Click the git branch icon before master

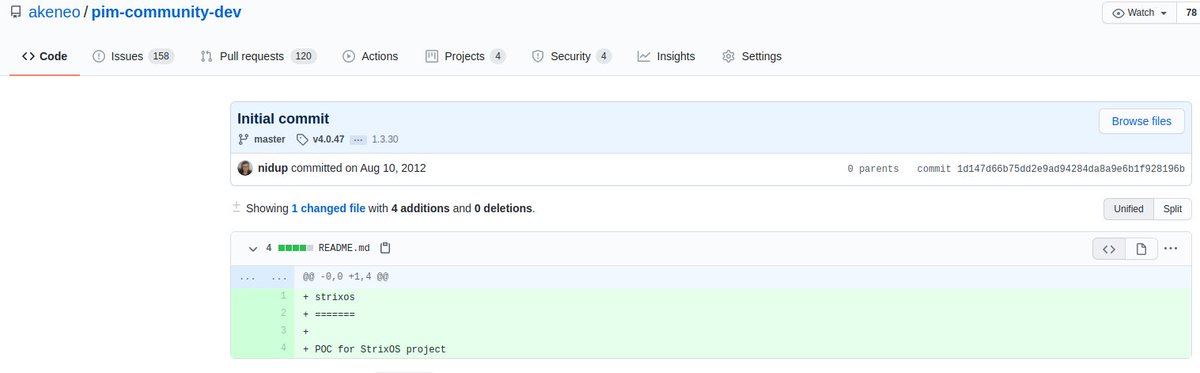tap(243, 139)
